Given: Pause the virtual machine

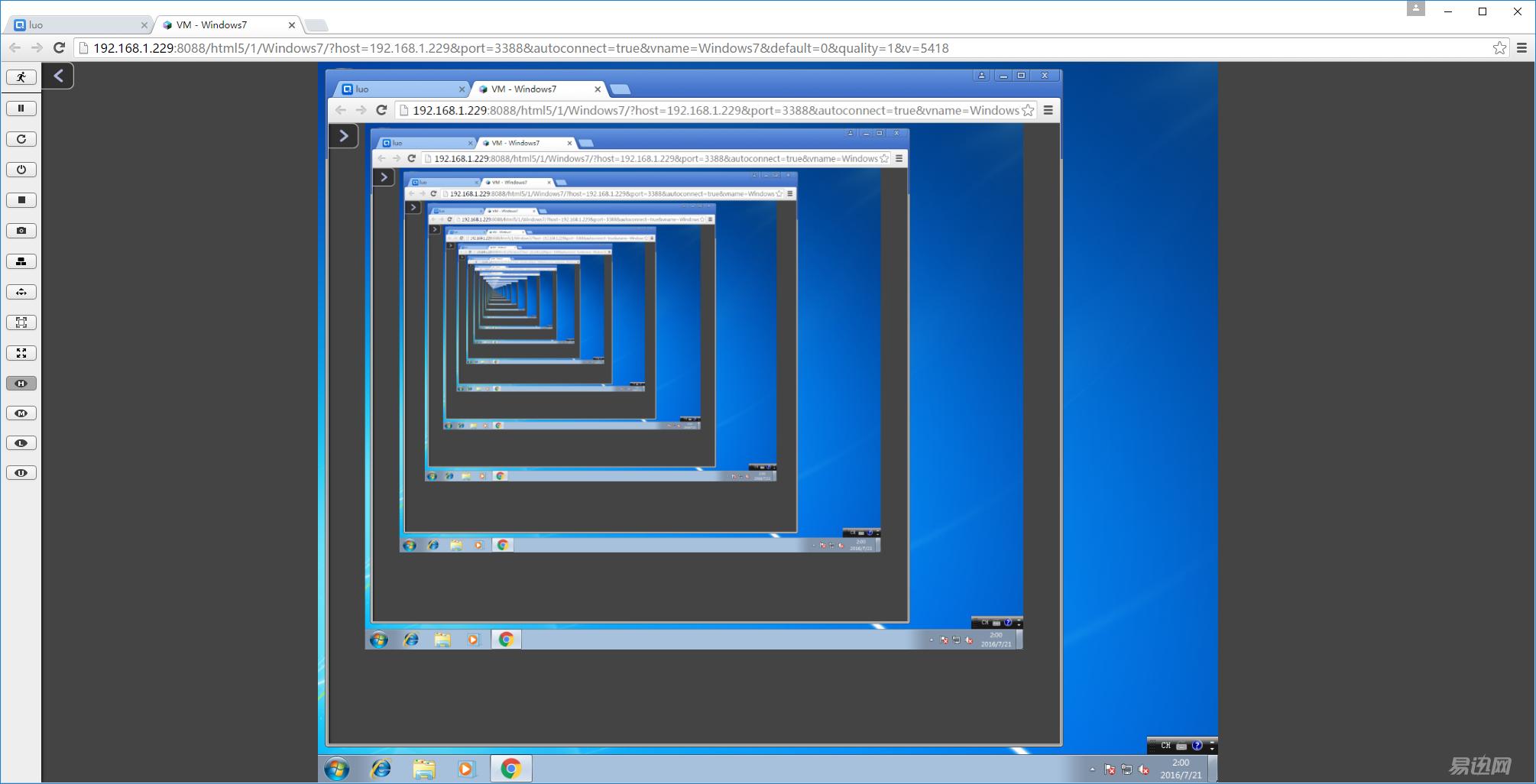Looking at the screenshot, I should pyautogui.click(x=21, y=109).
